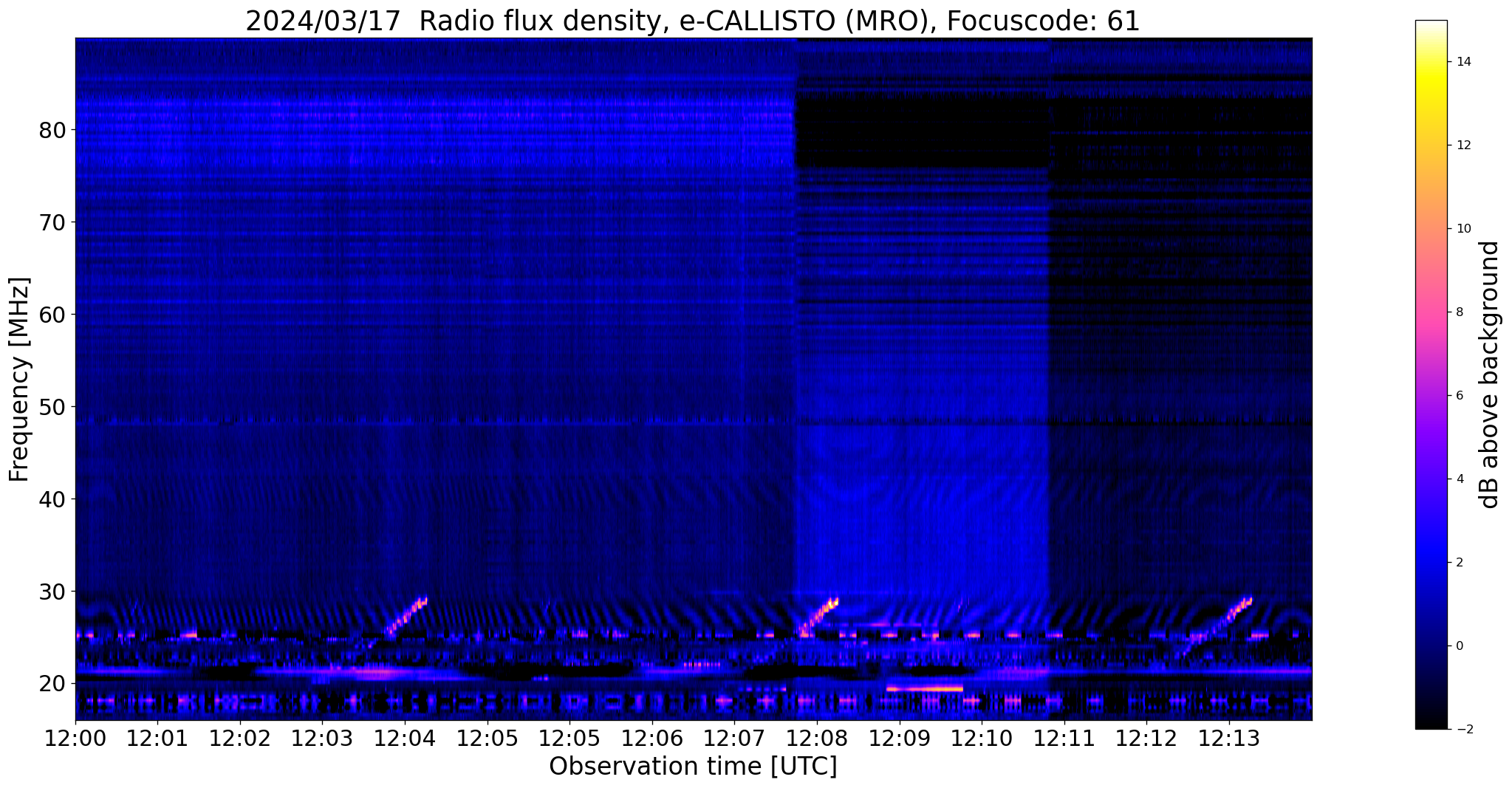Click the 12:12 time tick label
Image resolution: width=1512 pixels, height=788 pixels.
click(x=1146, y=739)
